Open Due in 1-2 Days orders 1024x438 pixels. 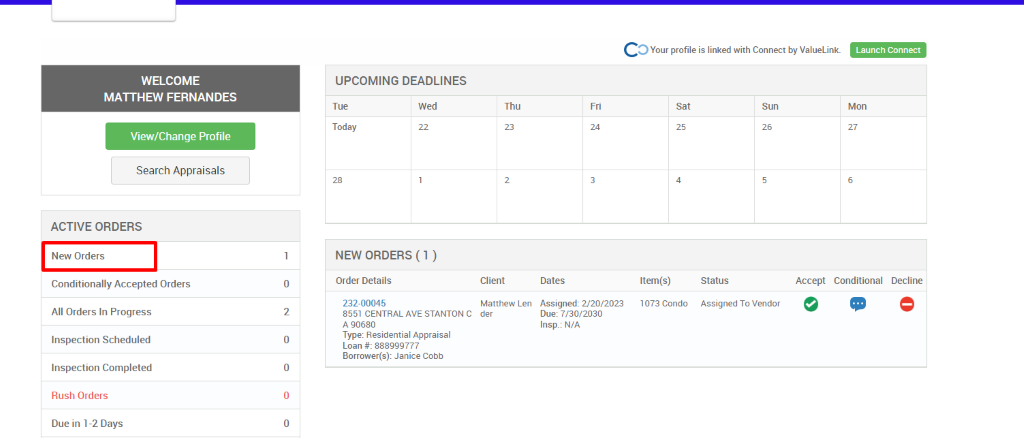coord(170,424)
